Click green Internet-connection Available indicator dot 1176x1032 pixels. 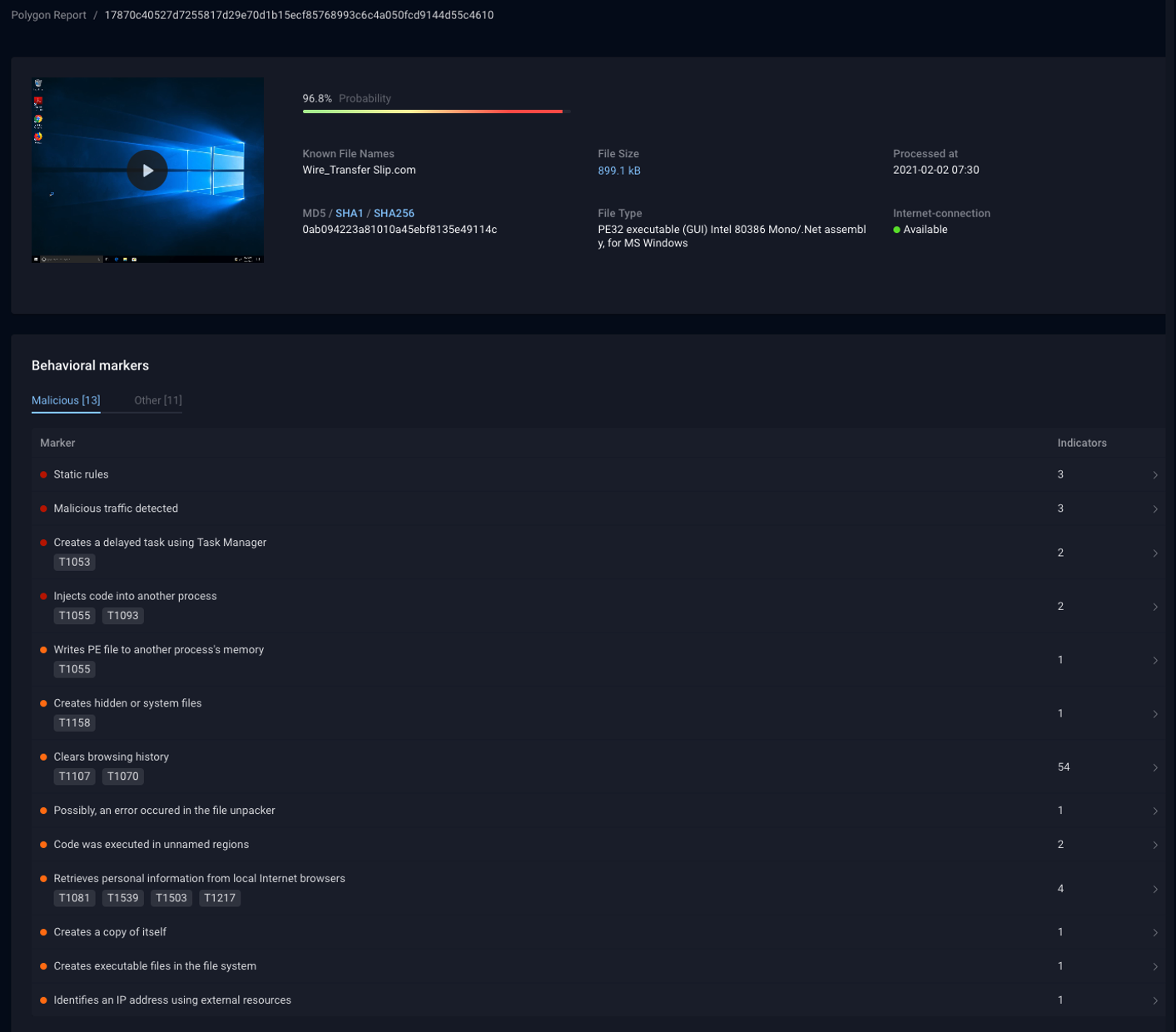point(896,230)
